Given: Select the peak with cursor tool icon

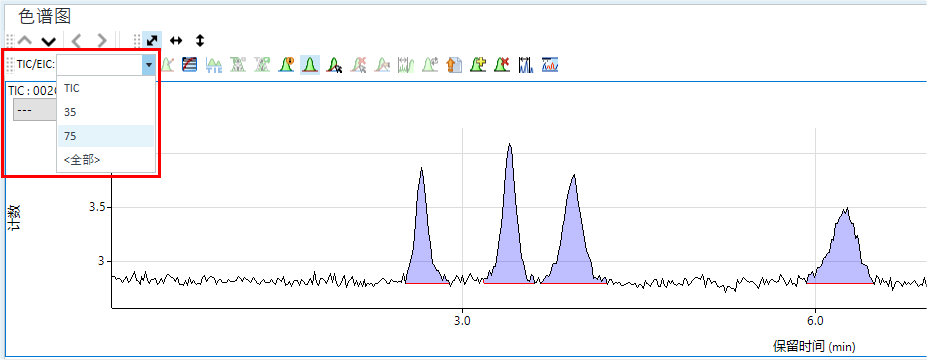Looking at the screenshot, I should click(335, 64).
